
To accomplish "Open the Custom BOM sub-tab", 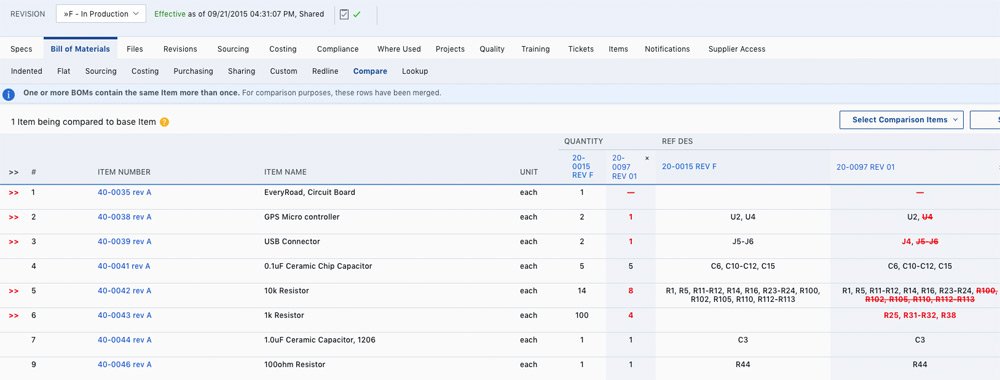I will pos(283,71).
